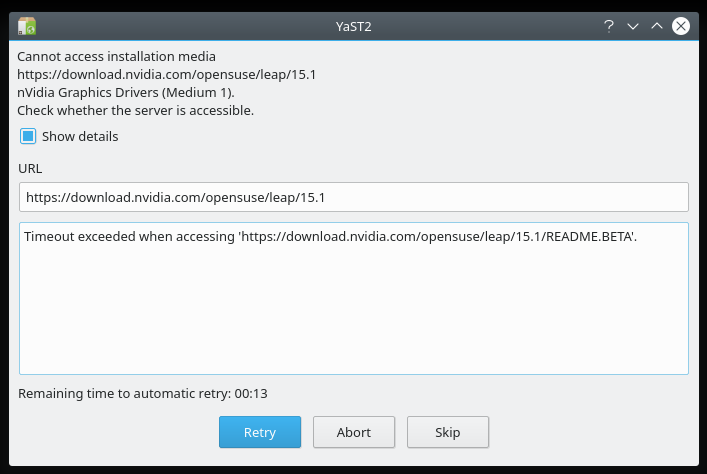Click the Timeout exceeded error message text
707x474 pixels.
coord(330,237)
